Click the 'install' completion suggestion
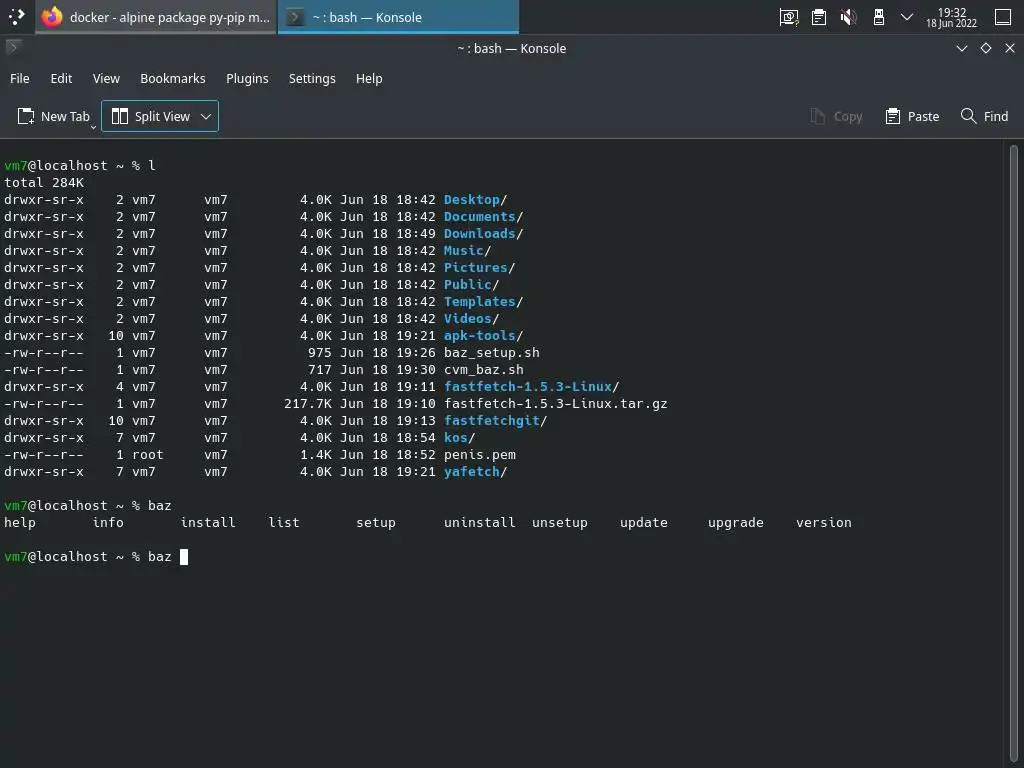 [x=208, y=522]
